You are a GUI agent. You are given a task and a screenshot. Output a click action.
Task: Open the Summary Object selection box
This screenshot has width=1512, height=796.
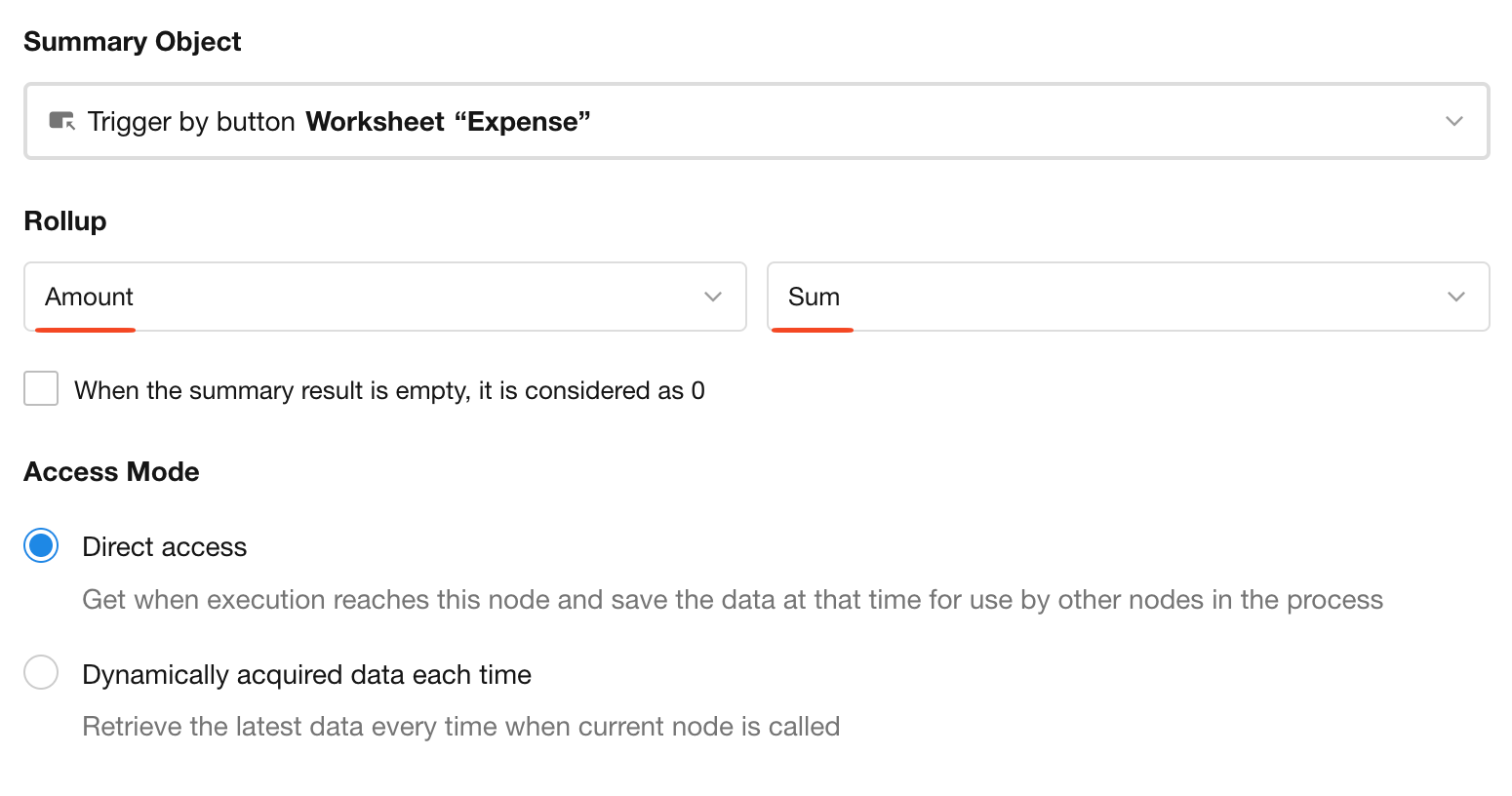tap(878, 121)
